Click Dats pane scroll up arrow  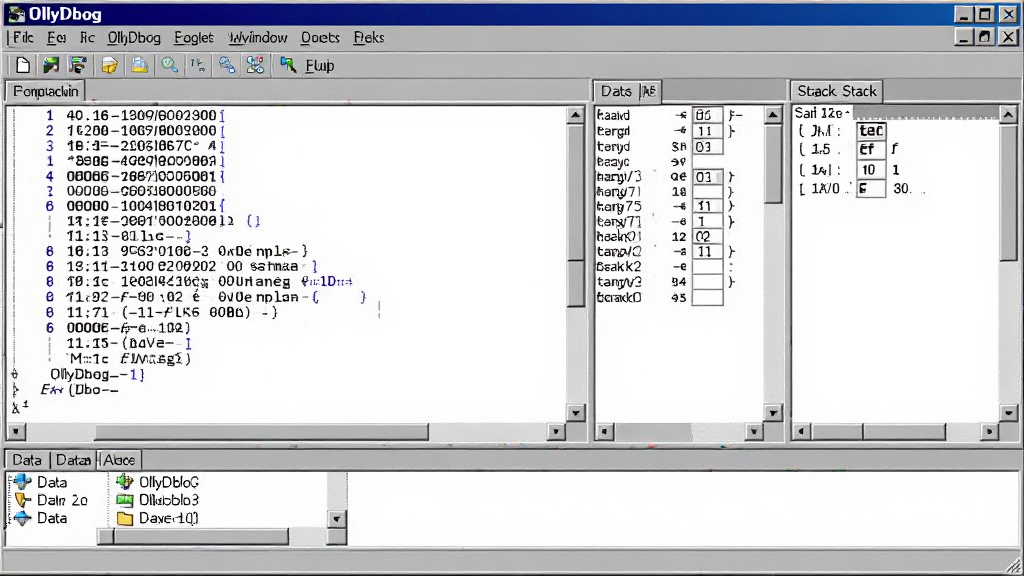pos(773,115)
